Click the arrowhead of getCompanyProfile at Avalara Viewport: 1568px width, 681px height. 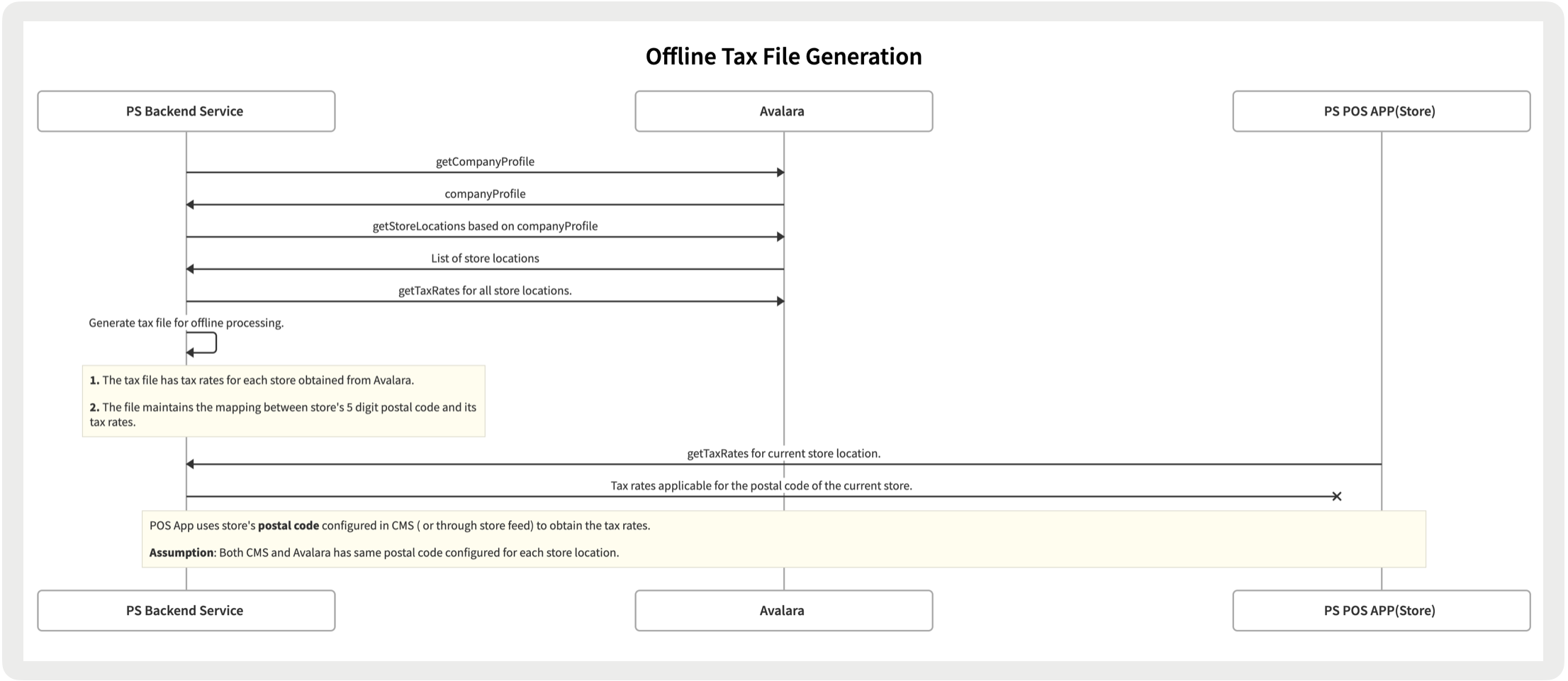coord(780,172)
